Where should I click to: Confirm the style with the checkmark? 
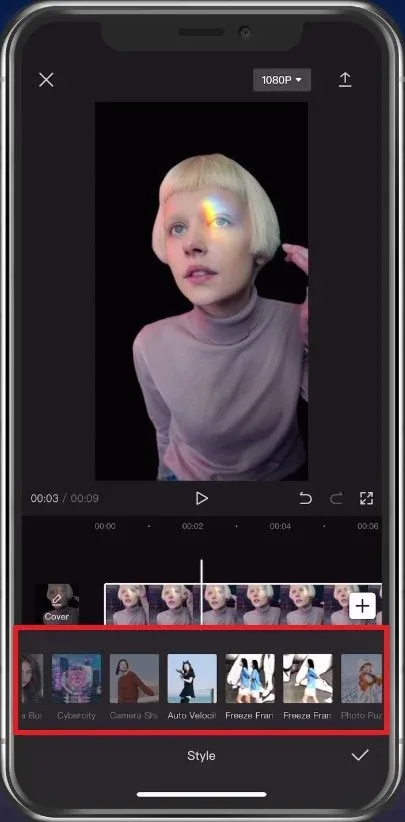tap(360, 755)
